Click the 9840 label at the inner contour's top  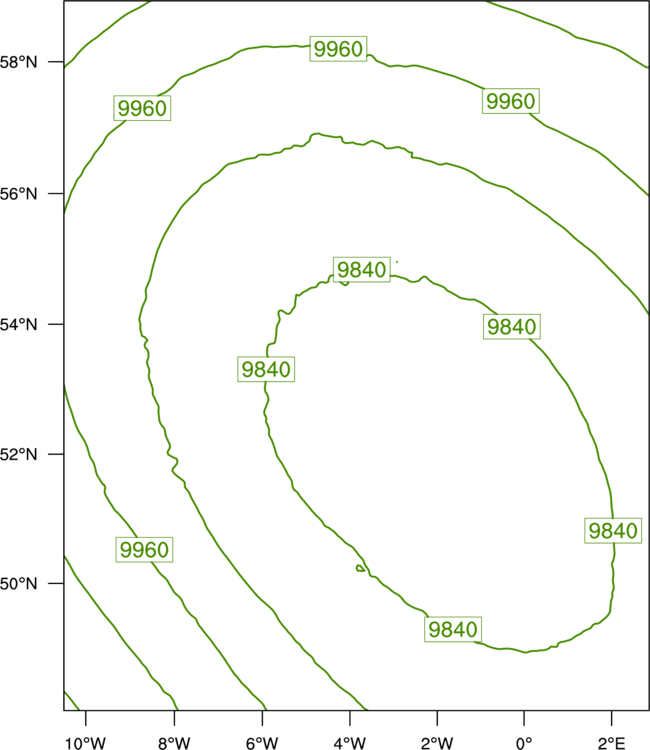(x=362, y=270)
